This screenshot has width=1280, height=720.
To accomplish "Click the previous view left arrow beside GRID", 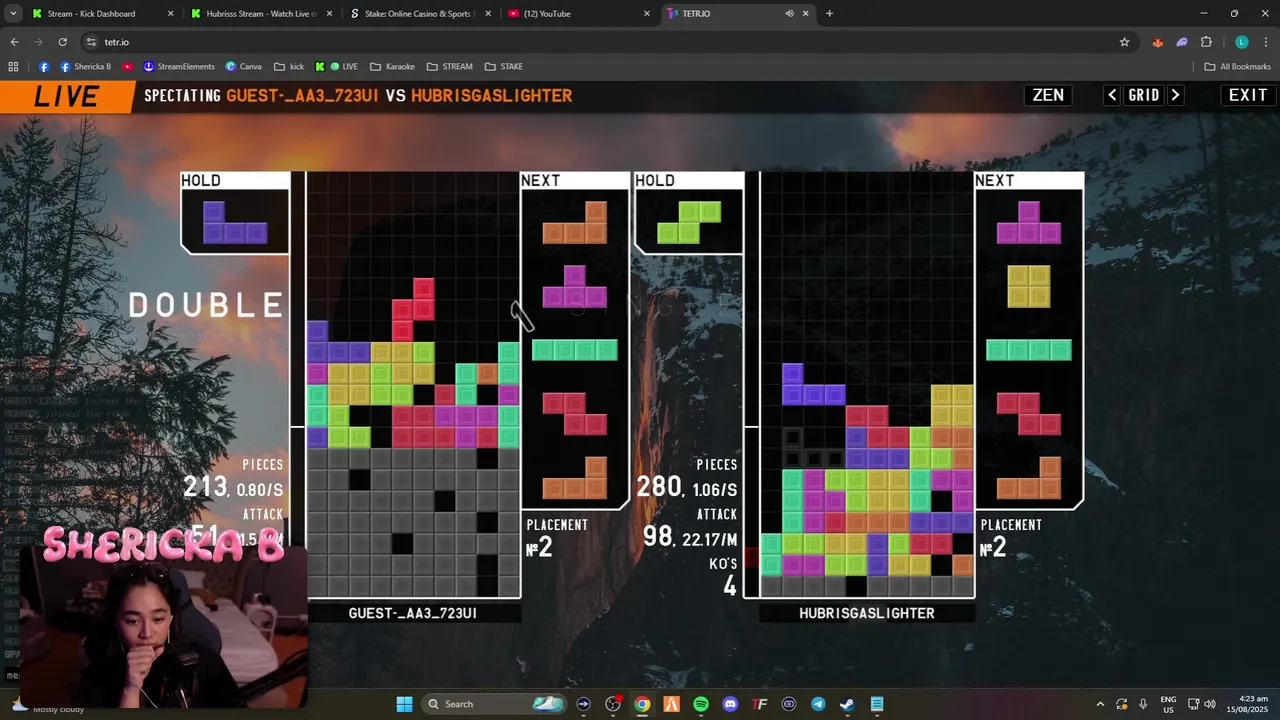I will 1112,95.
